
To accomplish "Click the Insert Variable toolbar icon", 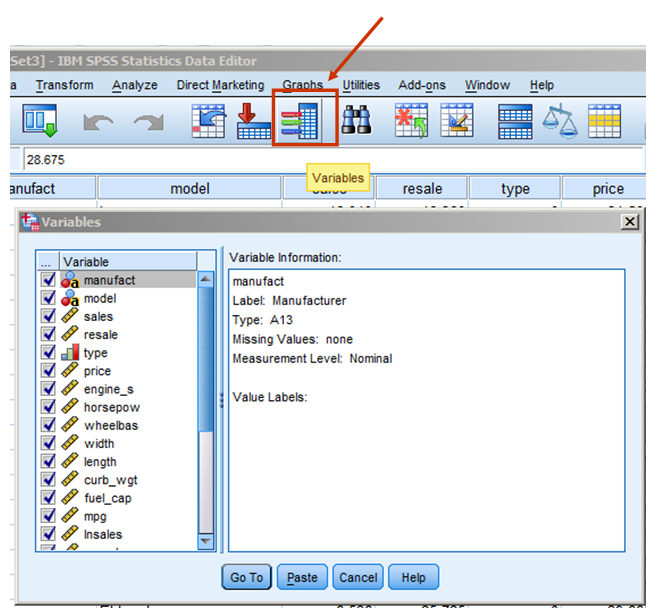I will [x=457, y=121].
